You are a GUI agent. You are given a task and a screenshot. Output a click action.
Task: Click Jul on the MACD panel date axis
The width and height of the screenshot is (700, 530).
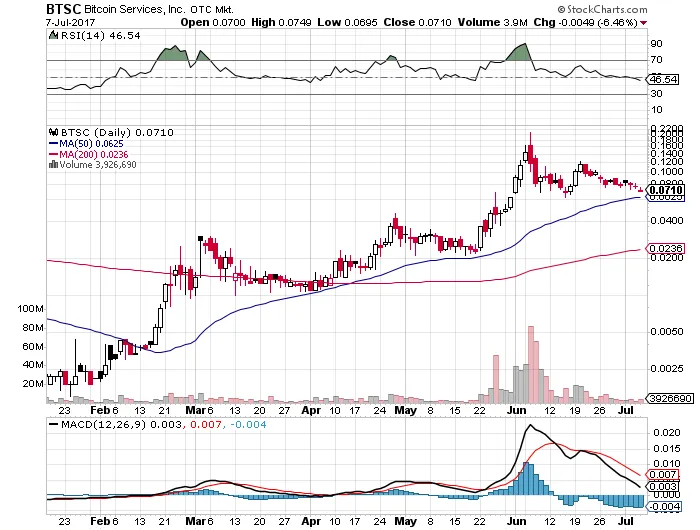626,521
